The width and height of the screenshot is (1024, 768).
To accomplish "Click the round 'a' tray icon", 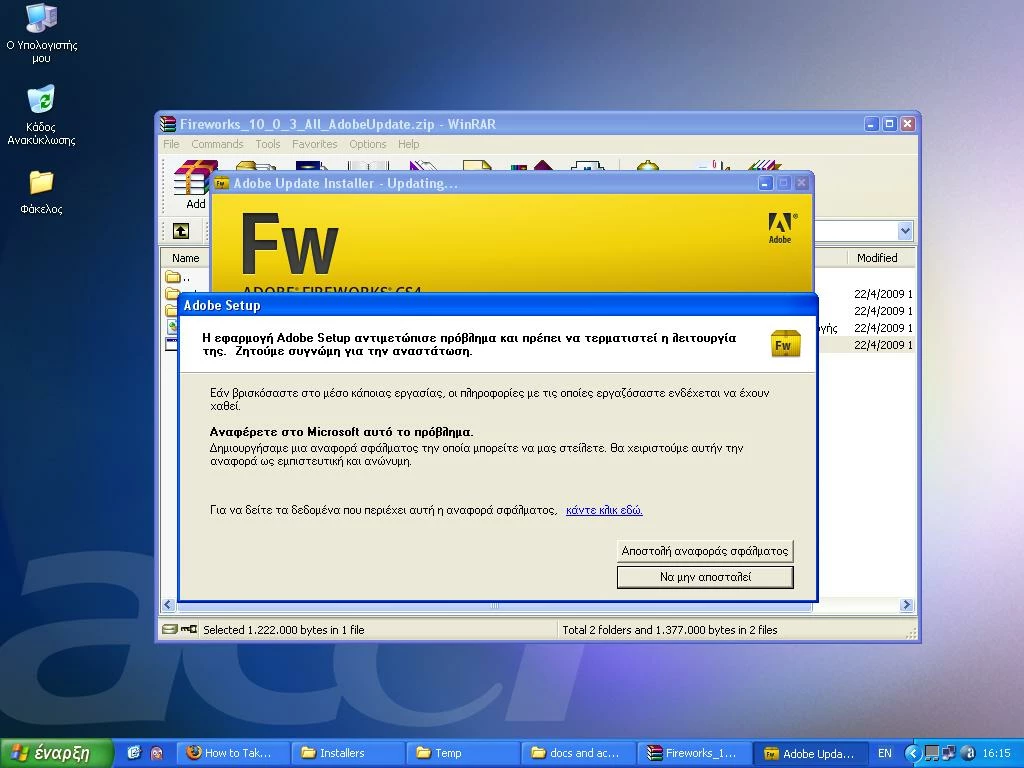I will point(968,753).
